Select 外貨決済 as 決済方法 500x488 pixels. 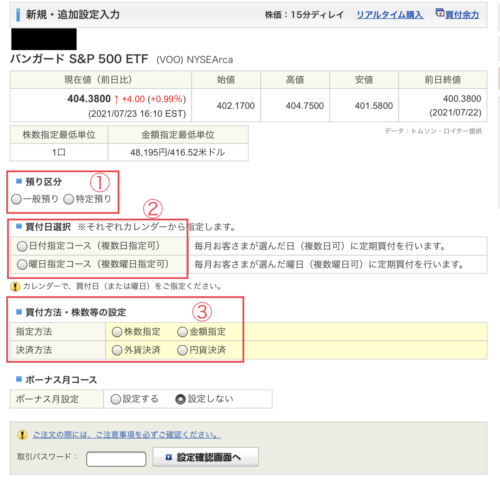coord(117,350)
